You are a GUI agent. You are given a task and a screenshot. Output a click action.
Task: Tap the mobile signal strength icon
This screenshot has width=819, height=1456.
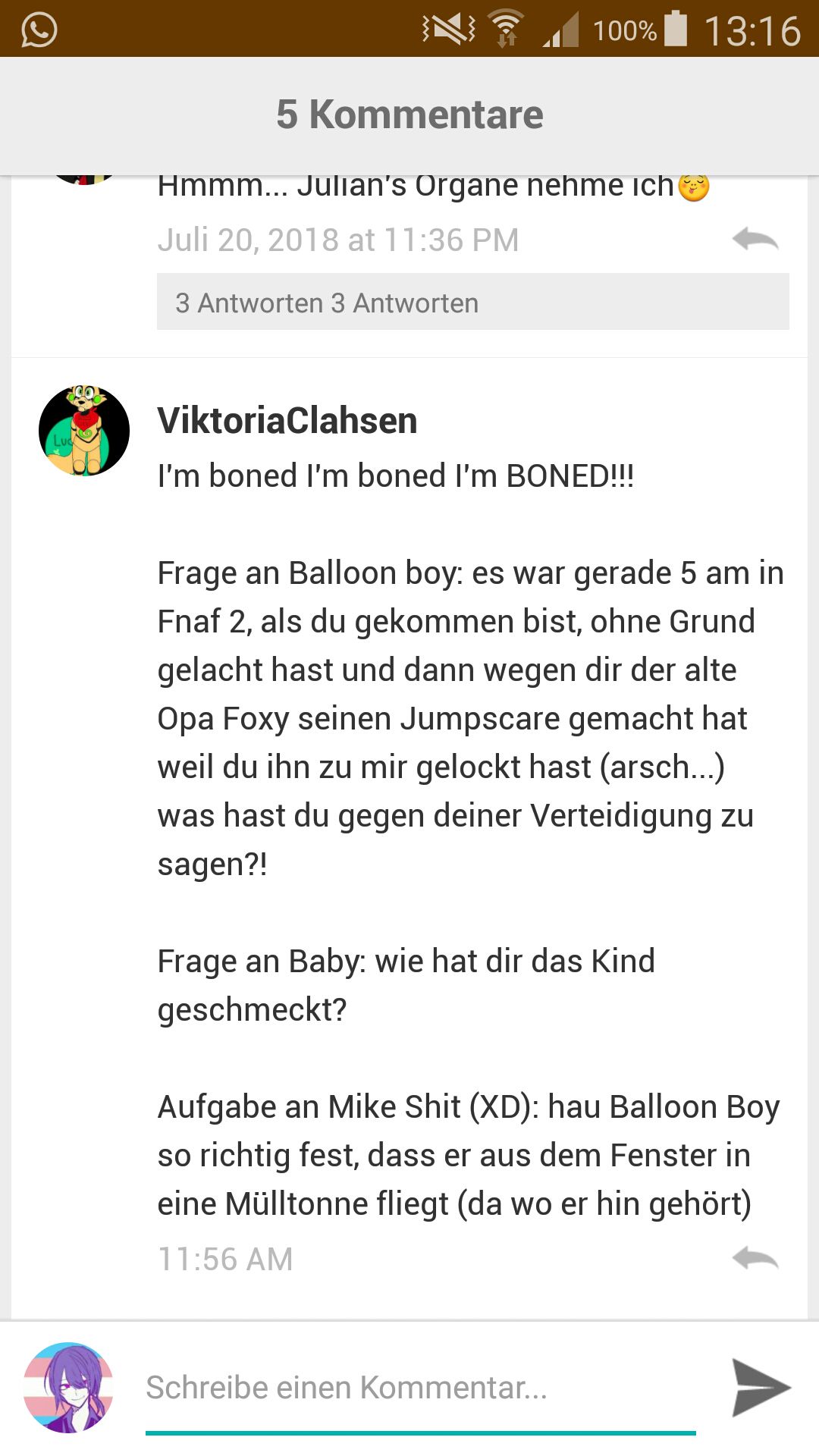[560, 30]
